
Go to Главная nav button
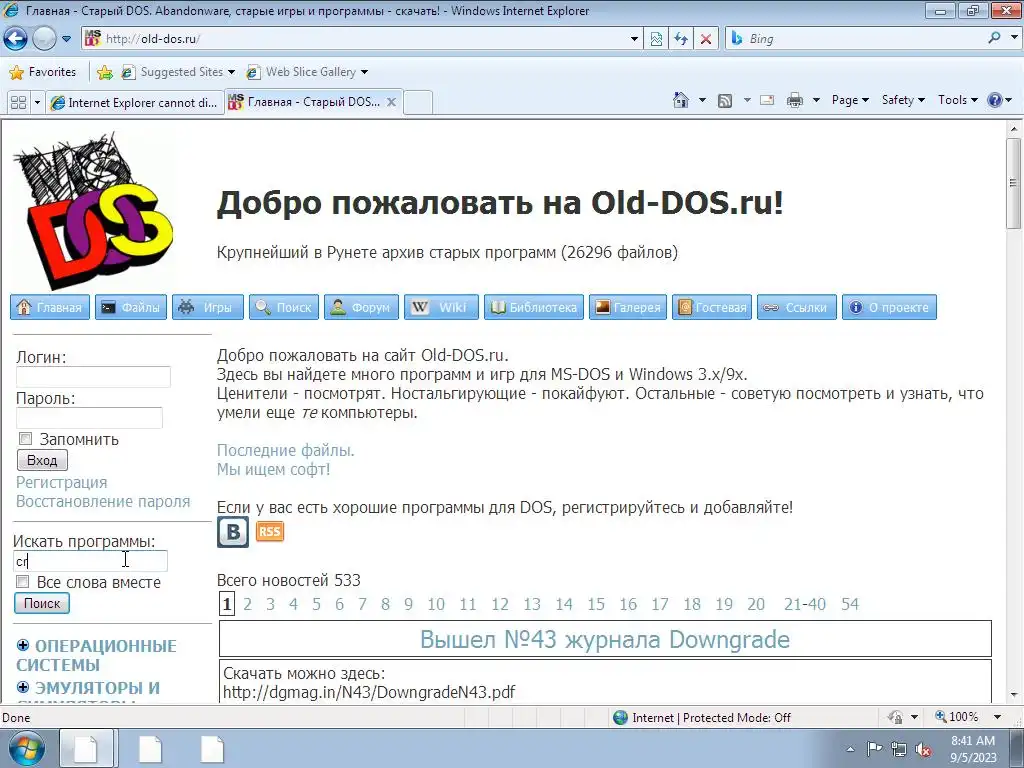point(50,308)
